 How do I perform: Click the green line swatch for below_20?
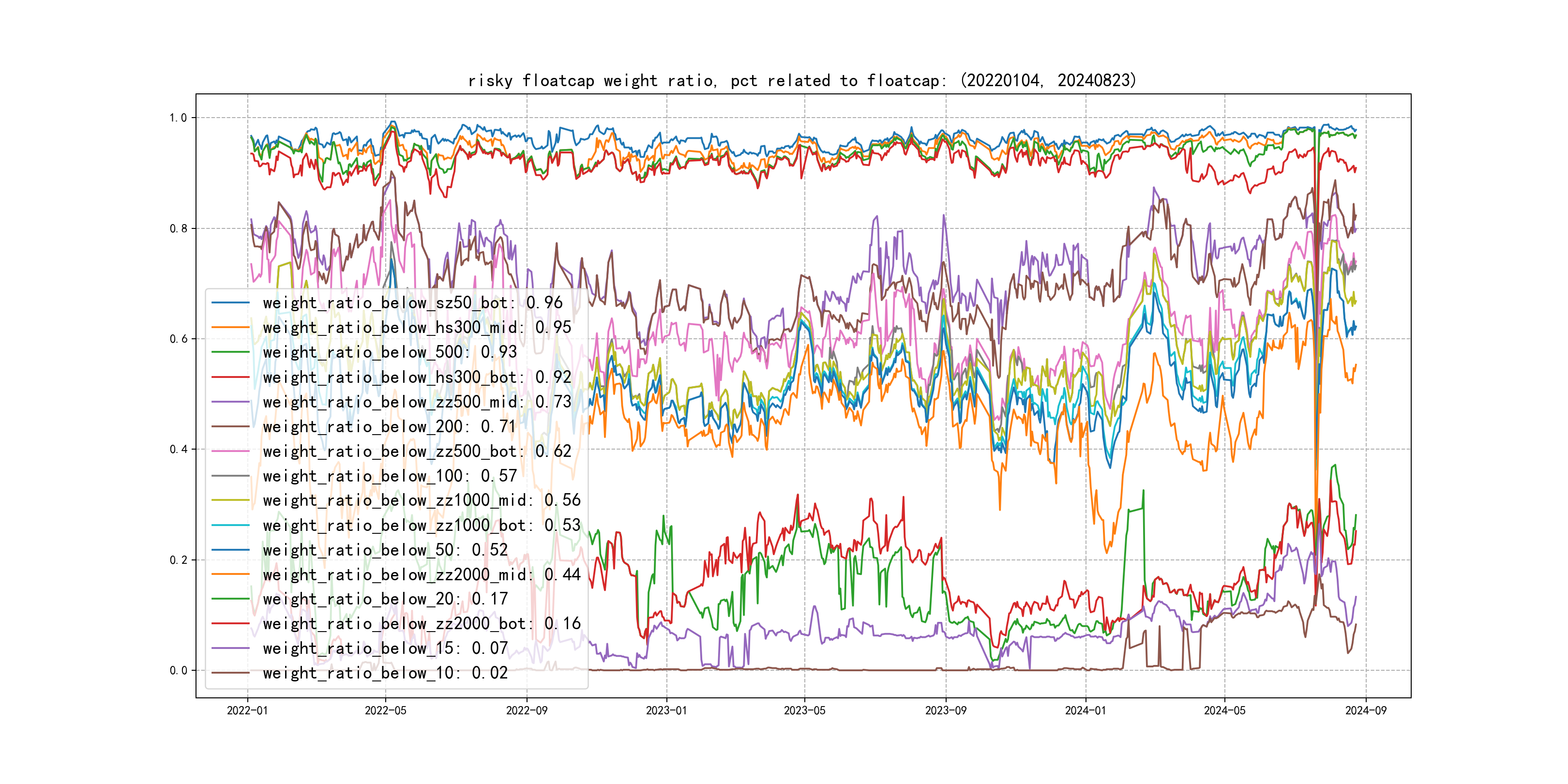coord(230,599)
